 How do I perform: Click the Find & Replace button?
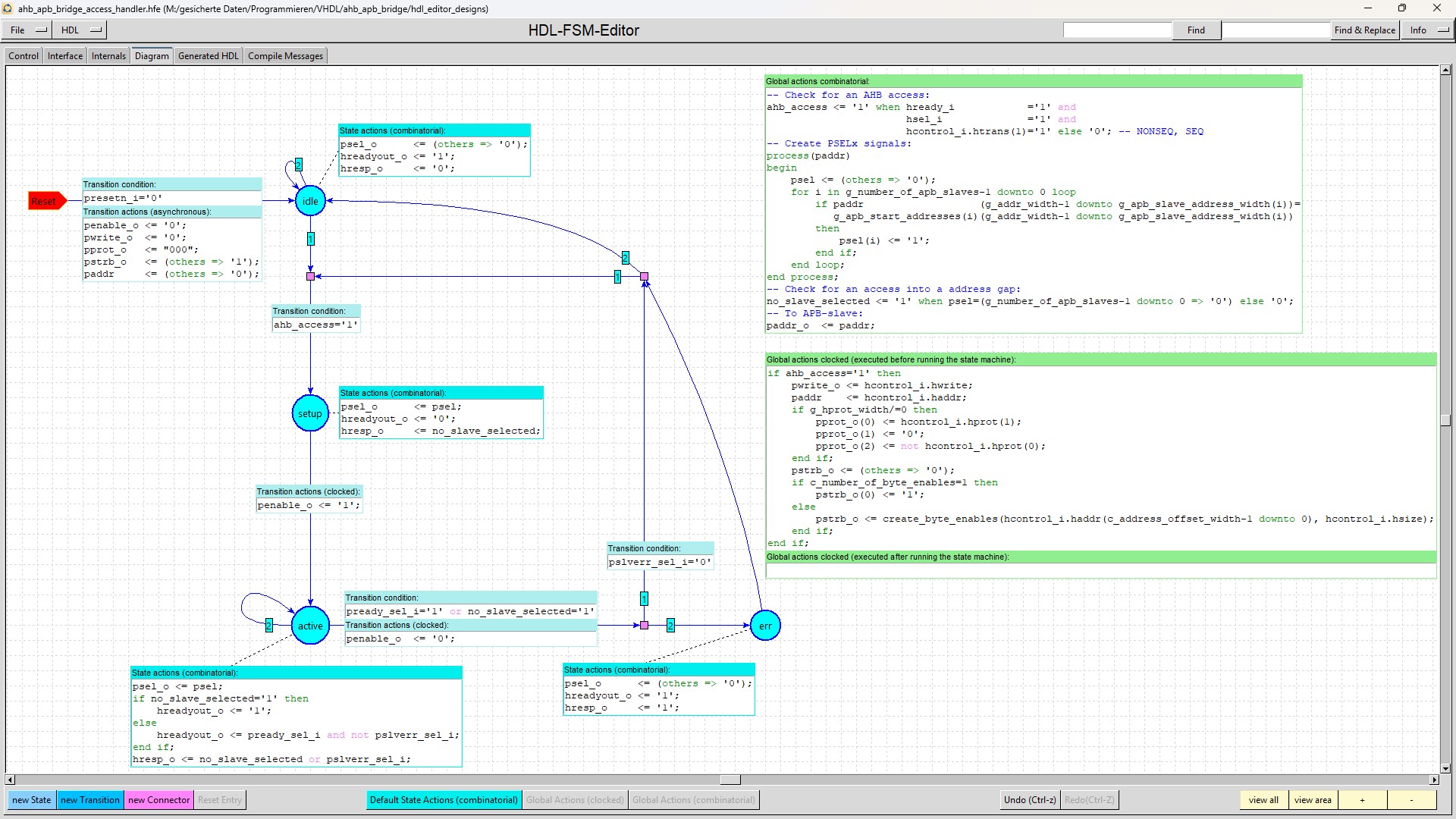(1364, 30)
